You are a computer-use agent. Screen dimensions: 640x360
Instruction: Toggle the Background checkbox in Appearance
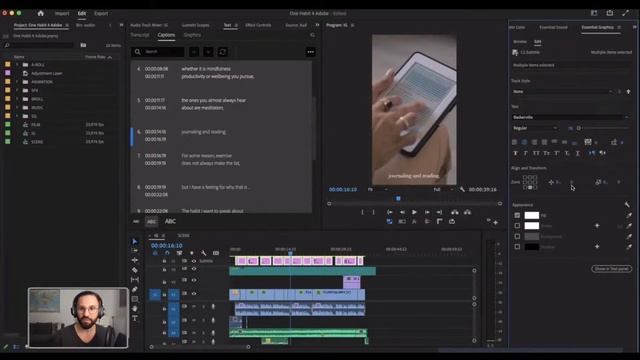tap(517, 236)
